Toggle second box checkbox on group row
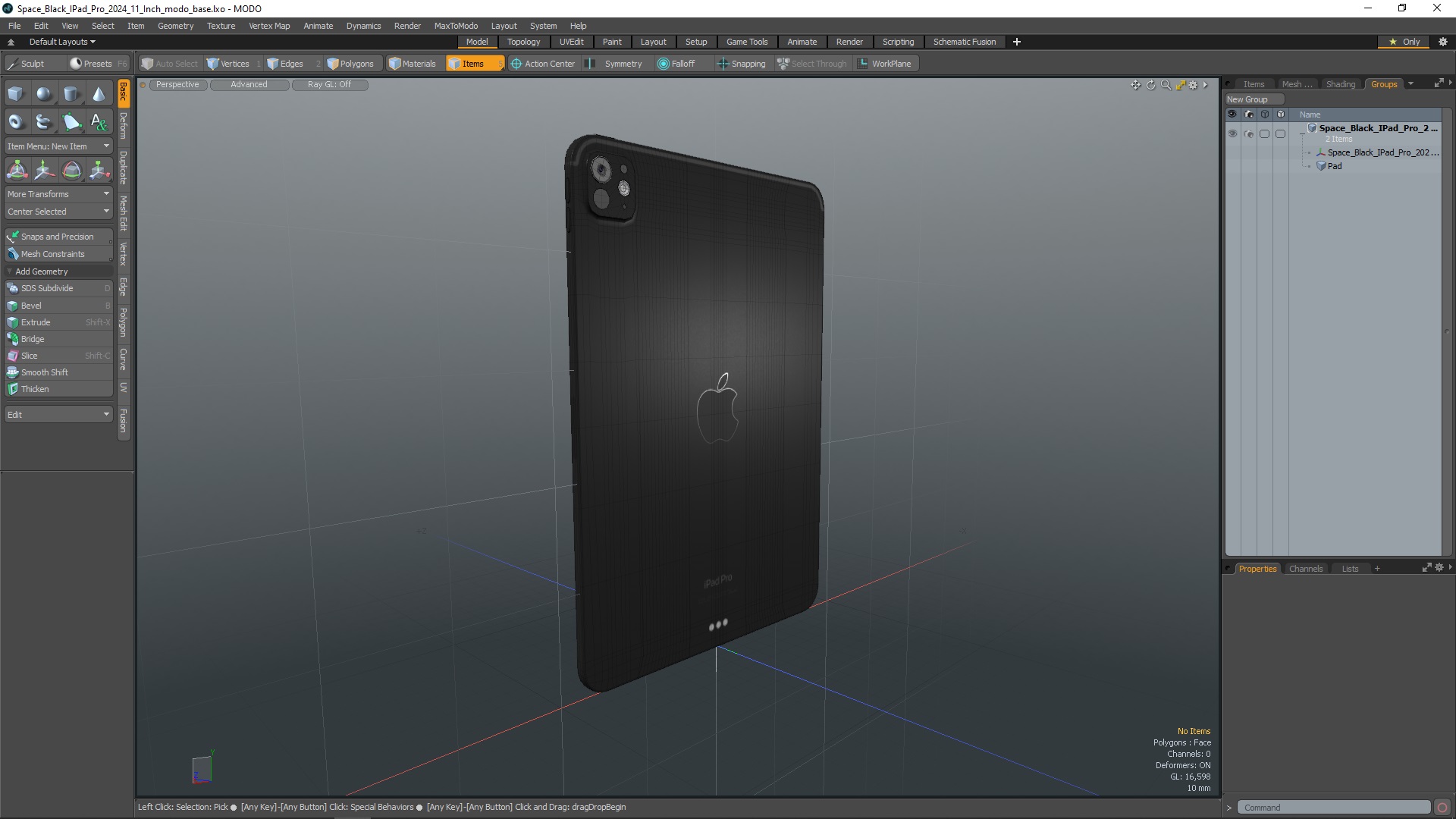 [1281, 133]
